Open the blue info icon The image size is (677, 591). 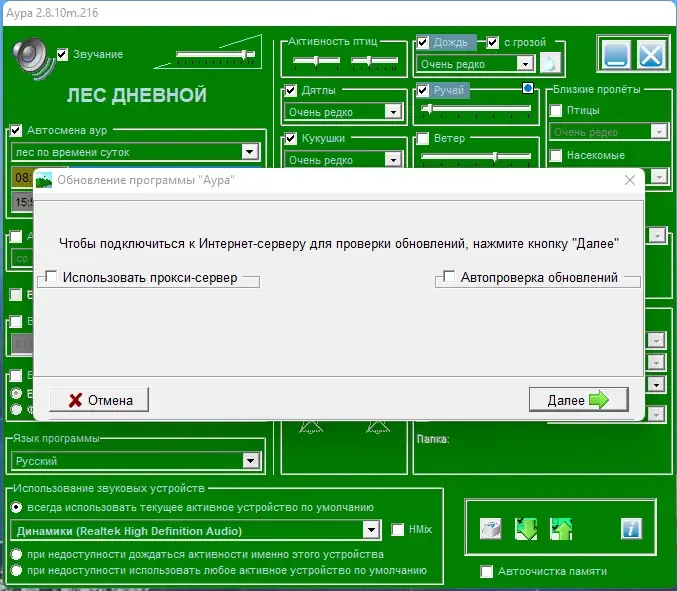[631, 529]
